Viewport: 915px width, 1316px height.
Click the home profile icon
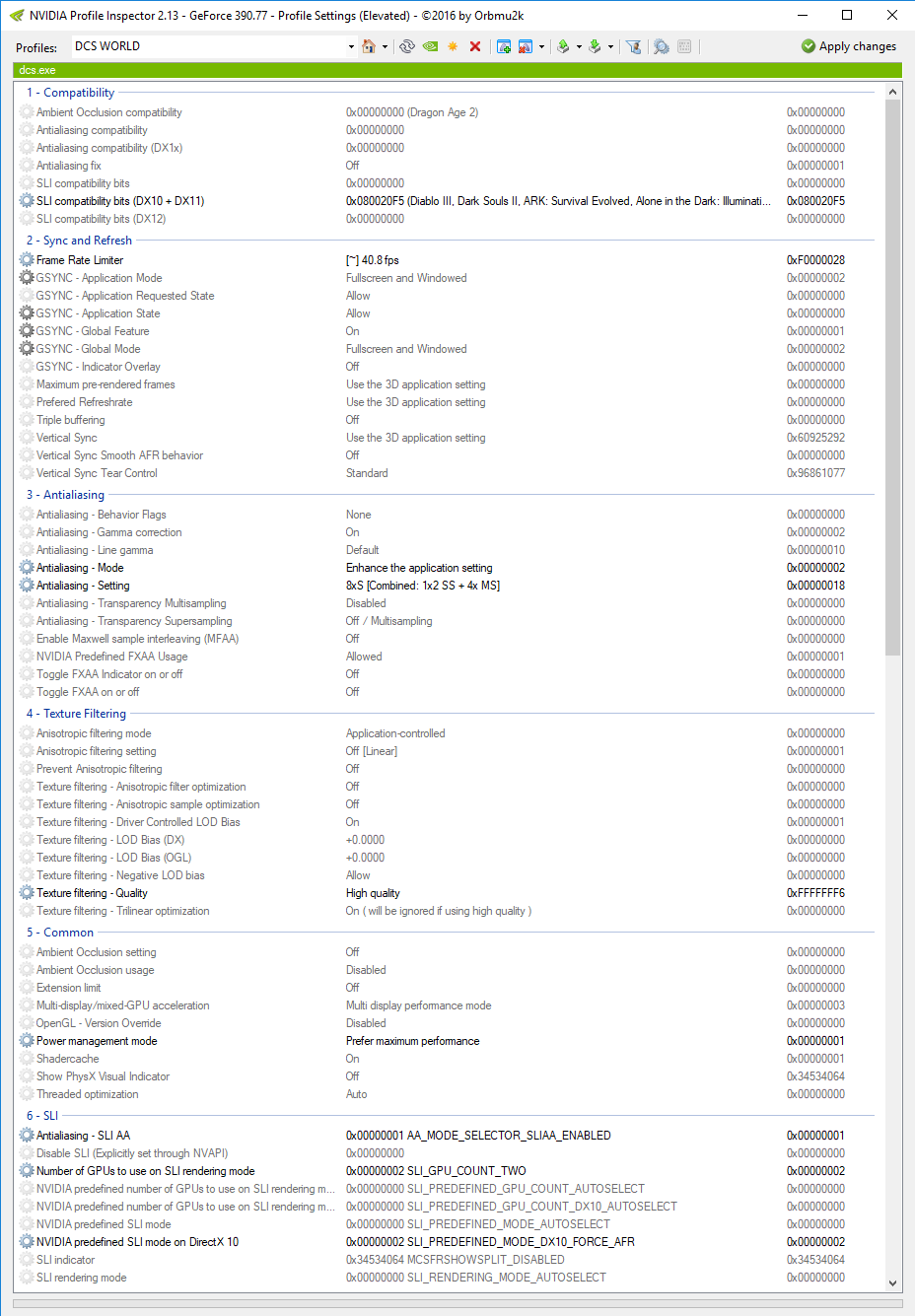[369, 46]
